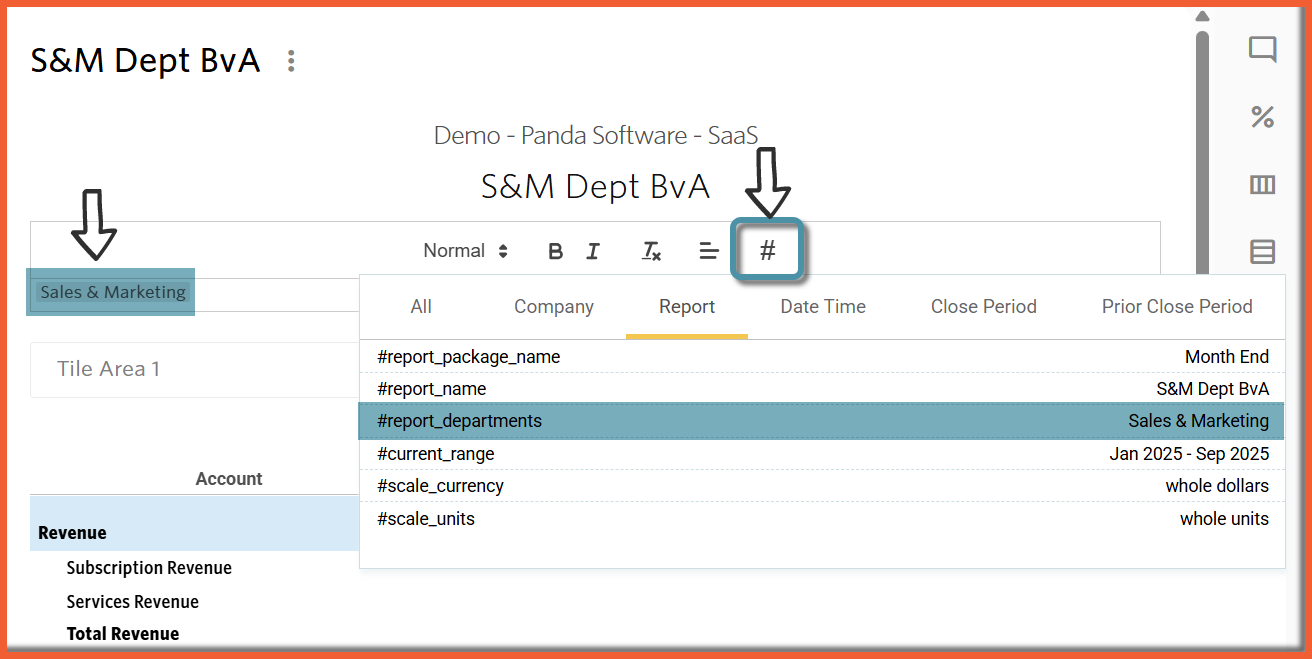Switch to the Date Time tab
The height and width of the screenshot is (659, 1312).
pos(823,307)
